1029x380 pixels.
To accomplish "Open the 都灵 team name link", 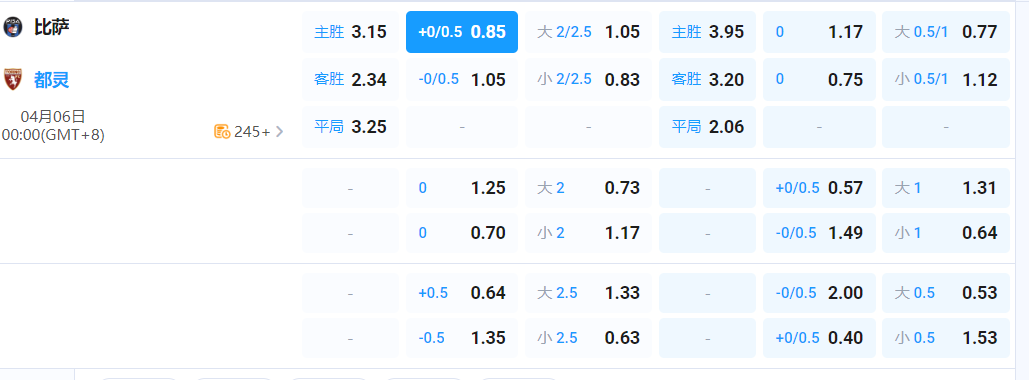I will click(52, 80).
